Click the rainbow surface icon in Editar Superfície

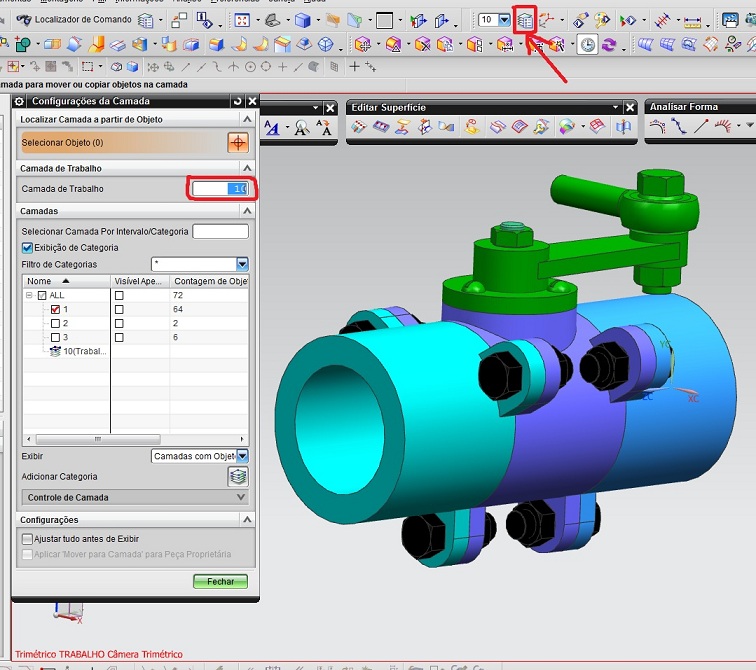tap(567, 127)
